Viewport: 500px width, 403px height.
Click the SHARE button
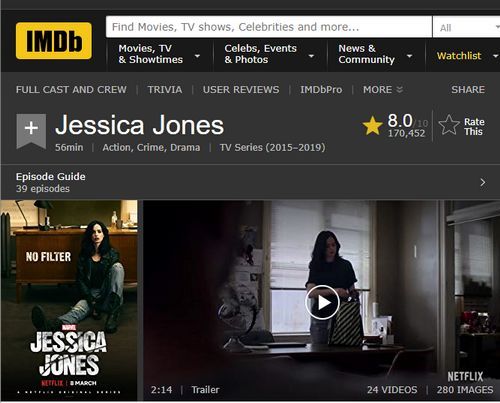[468, 90]
